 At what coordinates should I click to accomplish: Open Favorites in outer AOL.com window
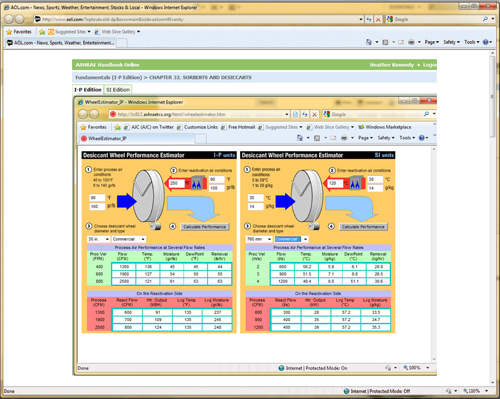click(19, 32)
